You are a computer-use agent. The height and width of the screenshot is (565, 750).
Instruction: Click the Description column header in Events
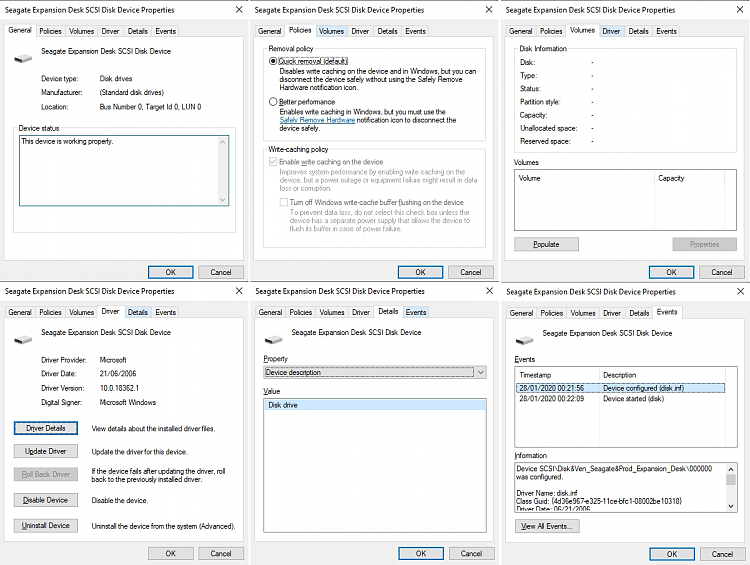tap(662, 375)
